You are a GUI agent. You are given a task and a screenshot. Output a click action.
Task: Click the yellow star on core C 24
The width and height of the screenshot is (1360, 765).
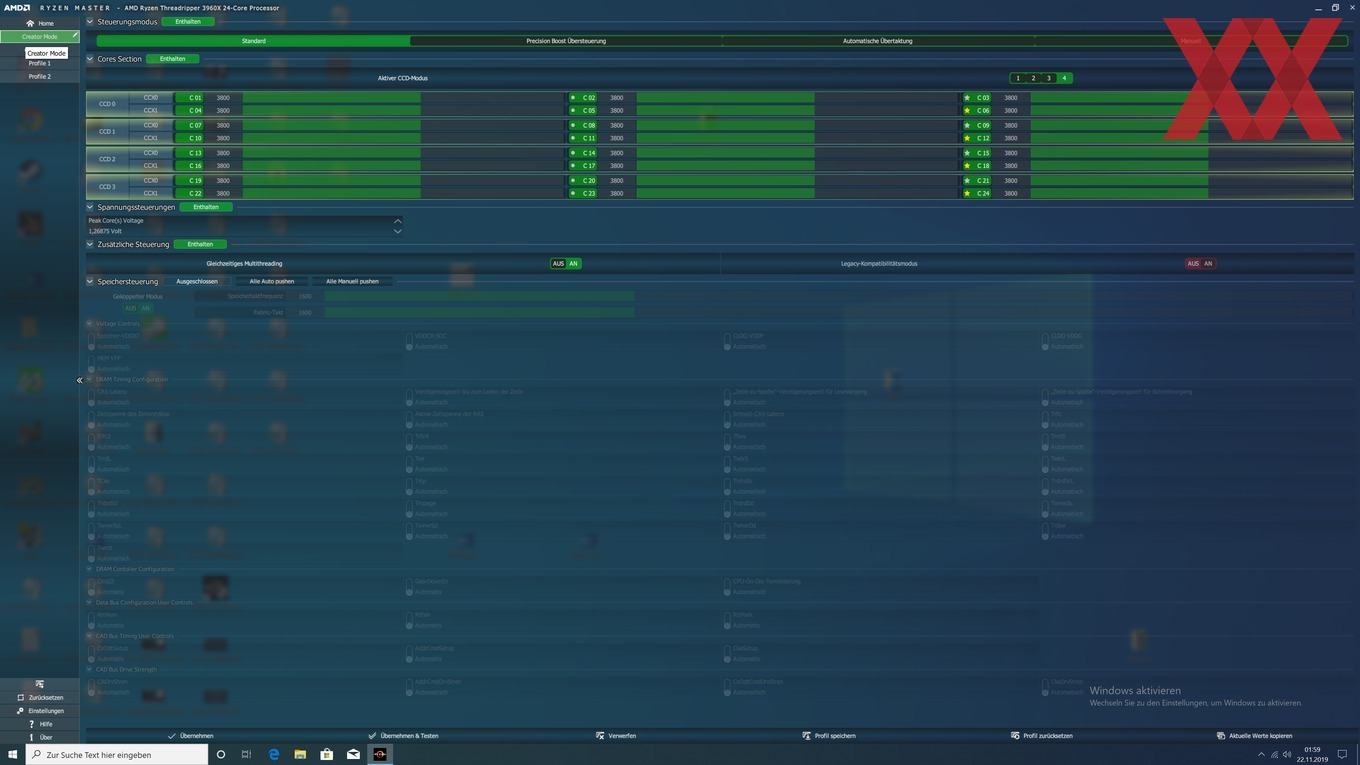[967, 194]
